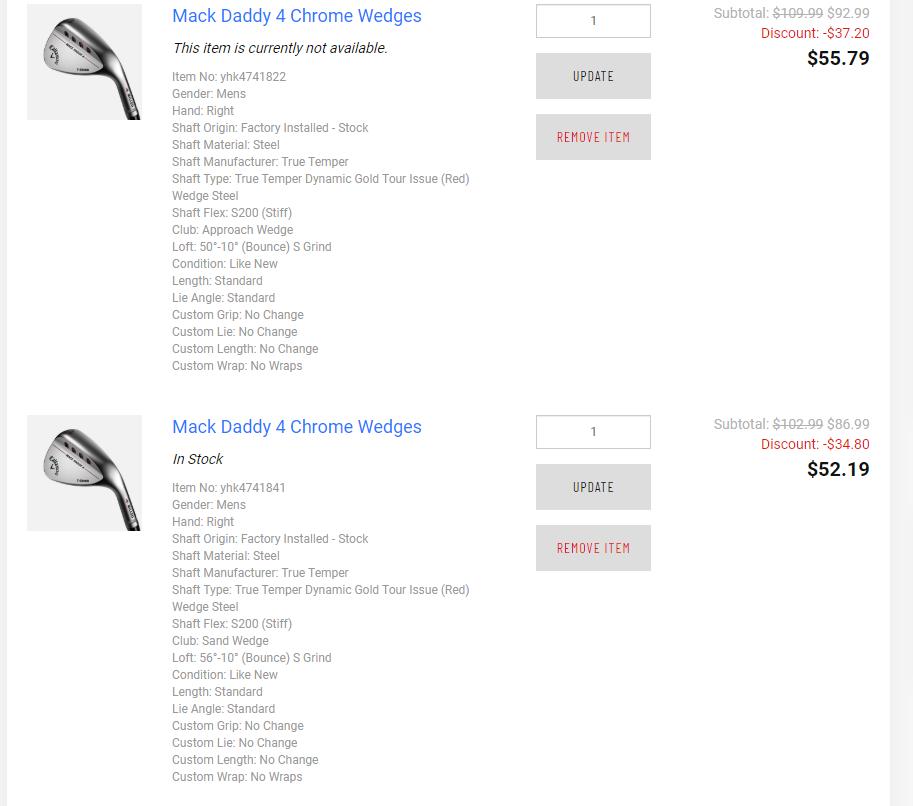
Task: Open the Mack Daddy 4 link priced $55.79
Action: coord(296,16)
